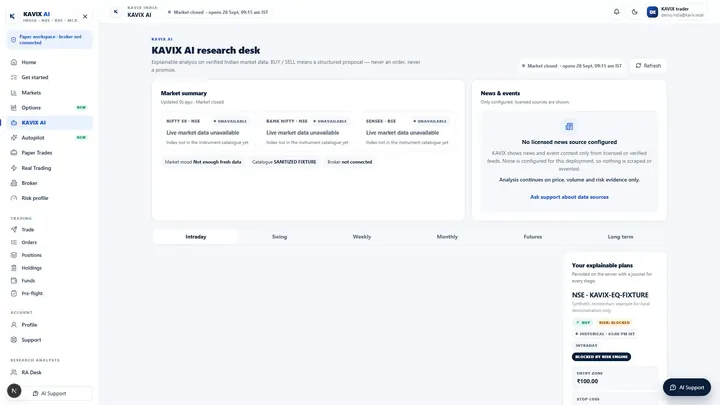Click the Home icon in sidebar
The height and width of the screenshot is (405, 720).
coord(14,62)
